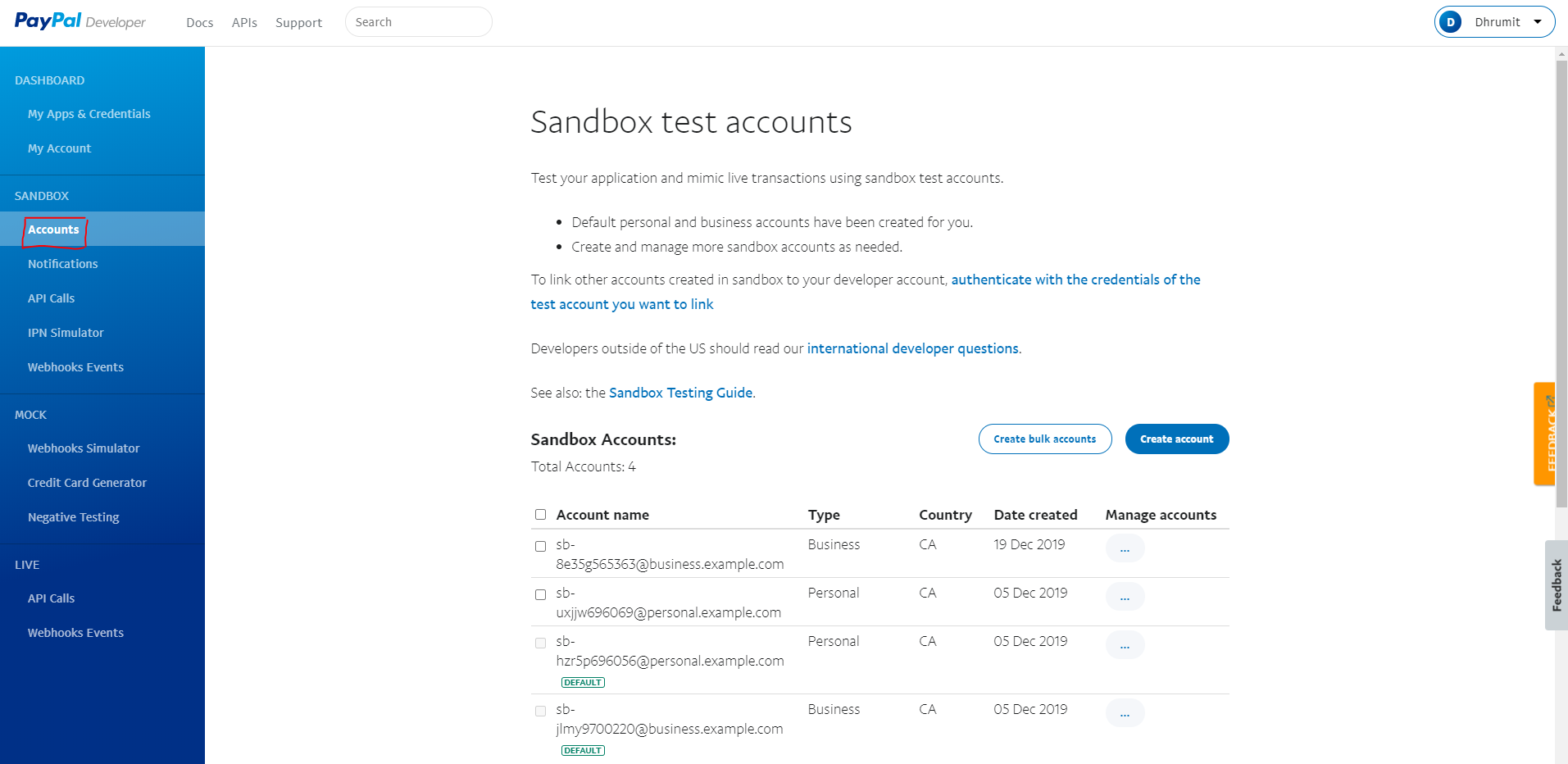Click the Date created column header
The image size is (1568, 764).
click(x=1035, y=515)
